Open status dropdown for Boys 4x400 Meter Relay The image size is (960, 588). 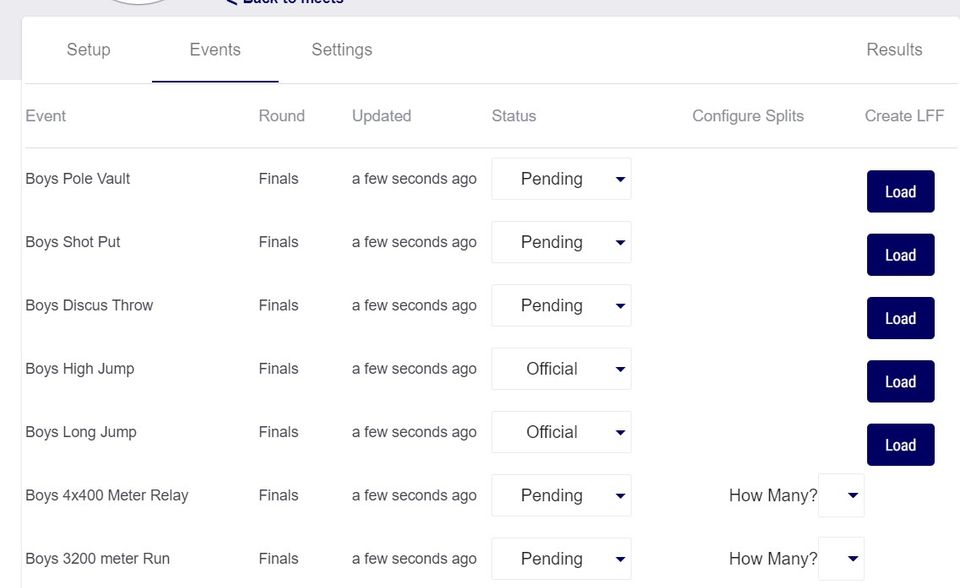pyautogui.click(x=561, y=496)
